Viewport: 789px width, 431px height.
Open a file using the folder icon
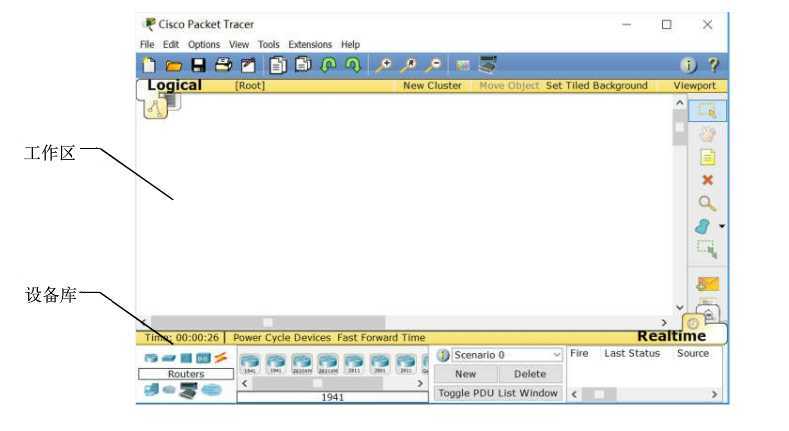[x=174, y=66]
